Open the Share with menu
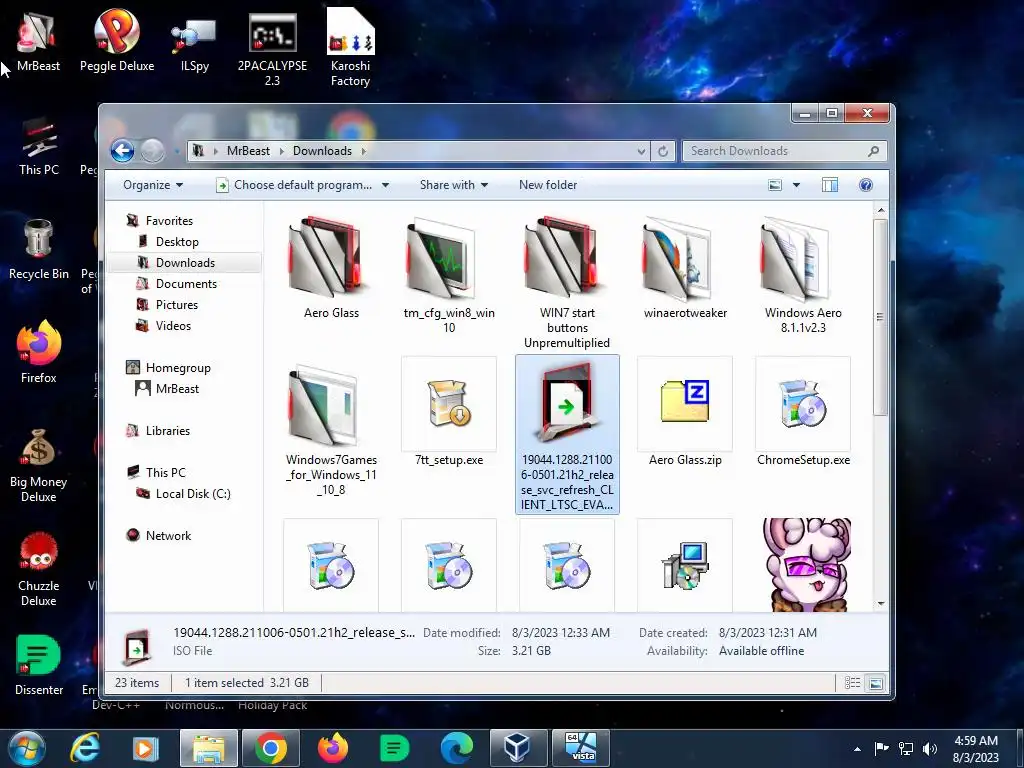Screen dimensions: 1024x768 pyautogui.click(x=454, y=185)
